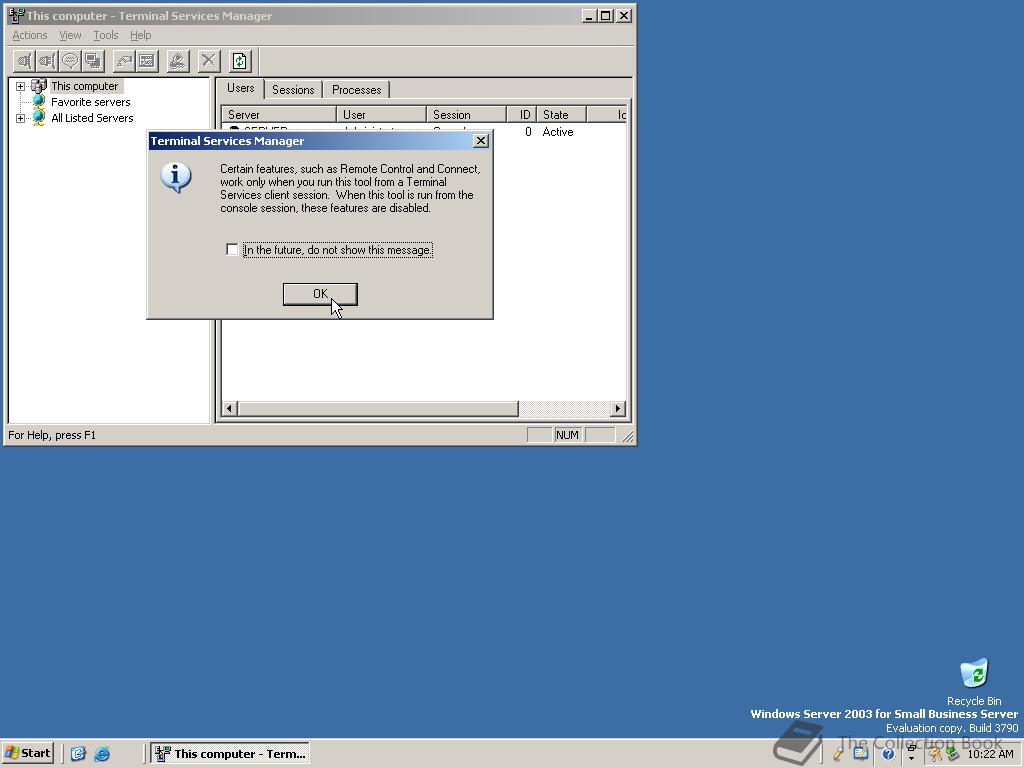Click OK in the Terminal Services Manager dialog

[320, 294]
